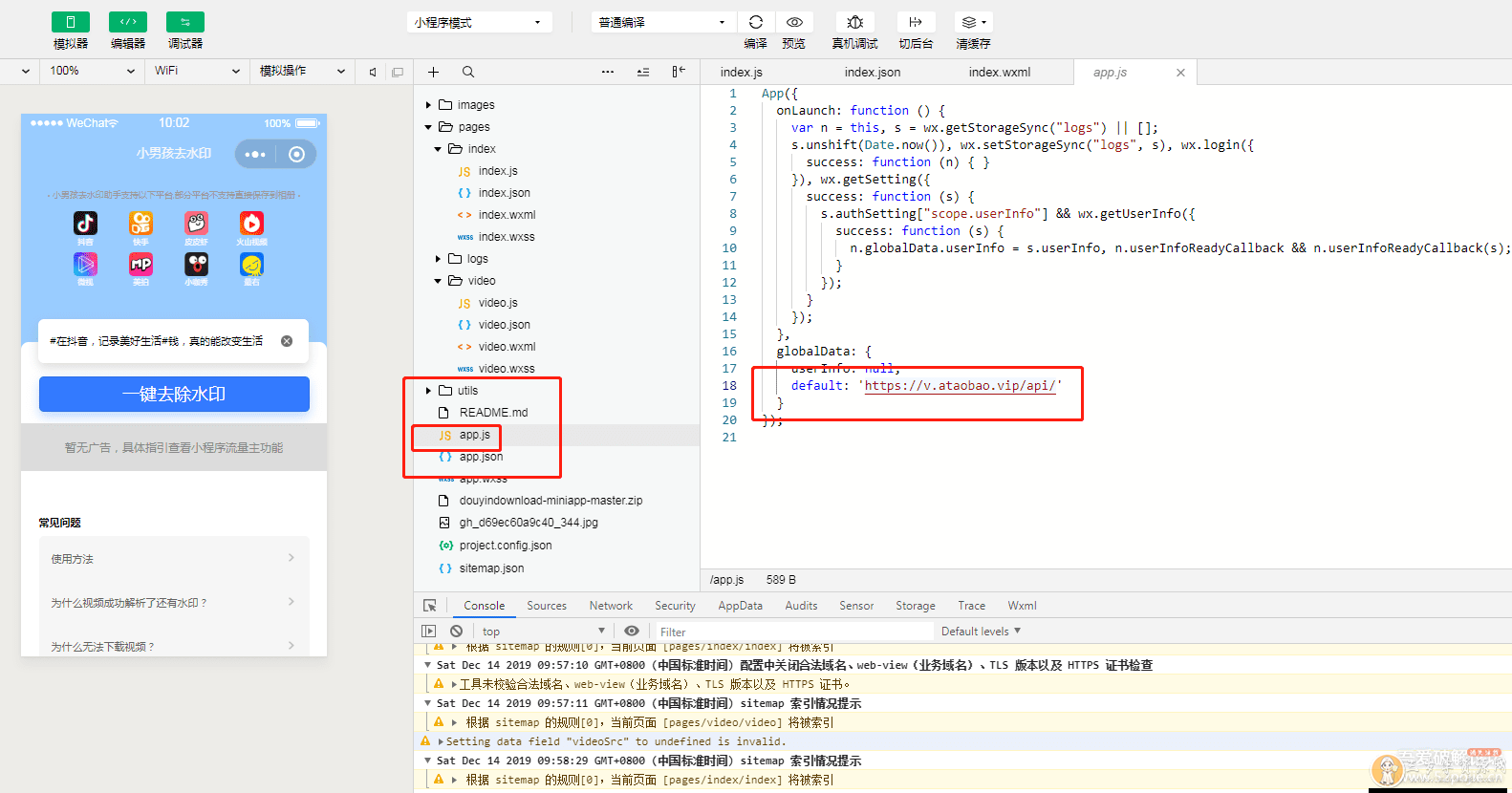Open the Network tab in debugger
The height and width of the screenshot is (793, 1512).
(x=611, y=606)
